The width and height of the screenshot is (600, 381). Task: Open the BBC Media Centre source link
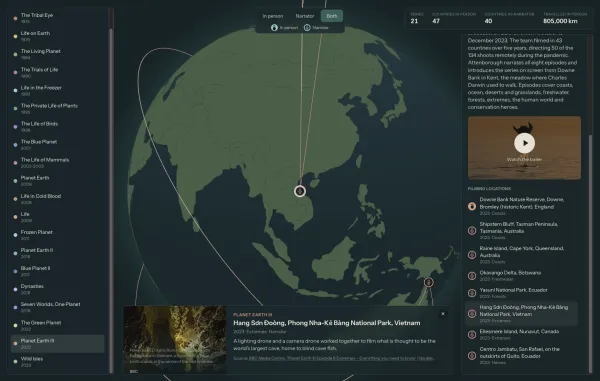(x=341, y=358)
